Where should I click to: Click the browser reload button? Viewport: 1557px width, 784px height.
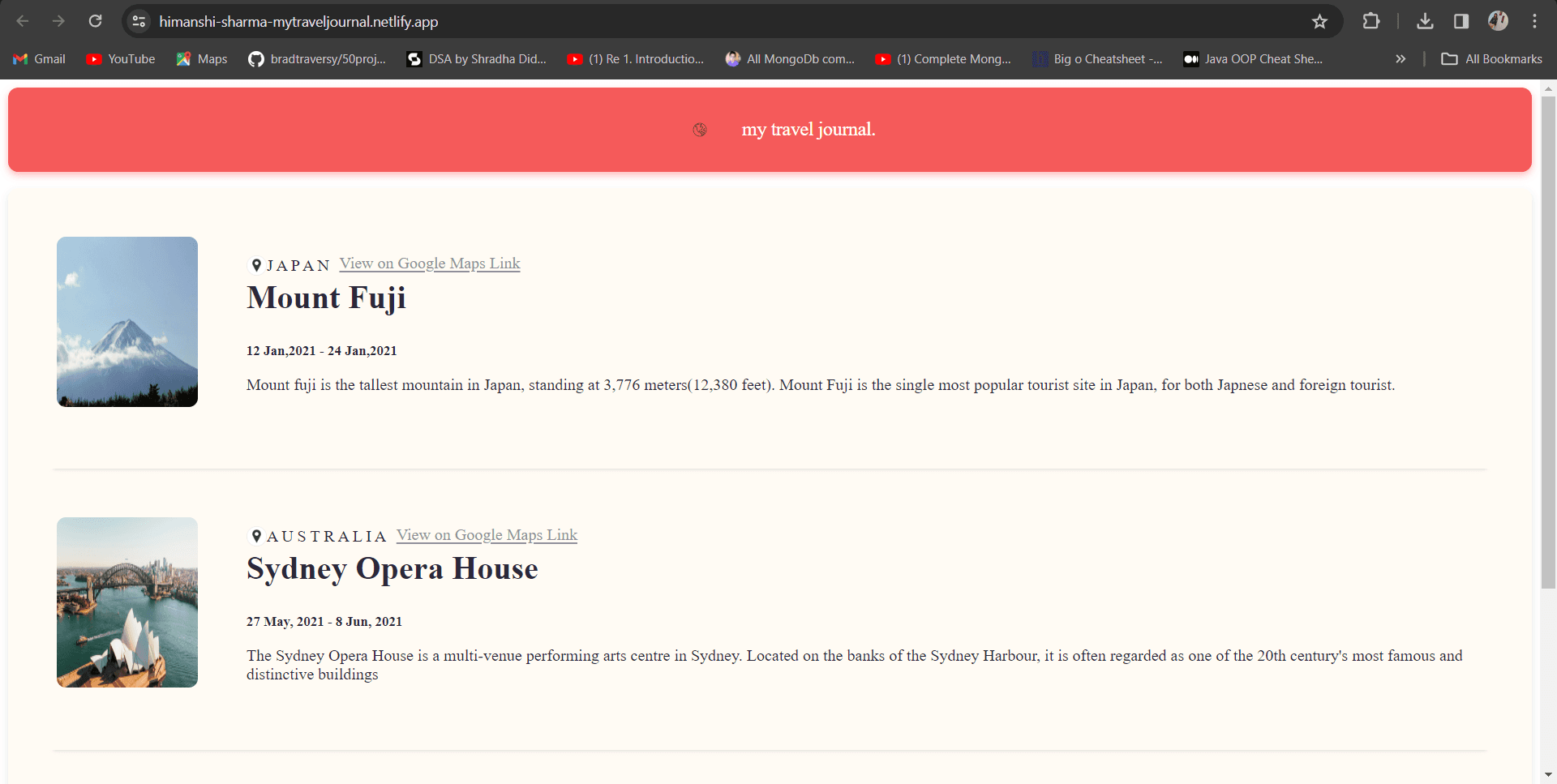tap(95, 21)
